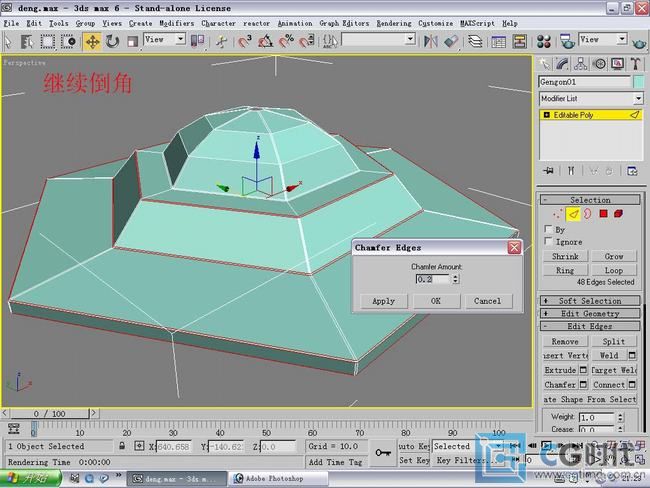Collapse the Selection rollout
The height and width of the screenshot is (488, 650).
[590, 200]
